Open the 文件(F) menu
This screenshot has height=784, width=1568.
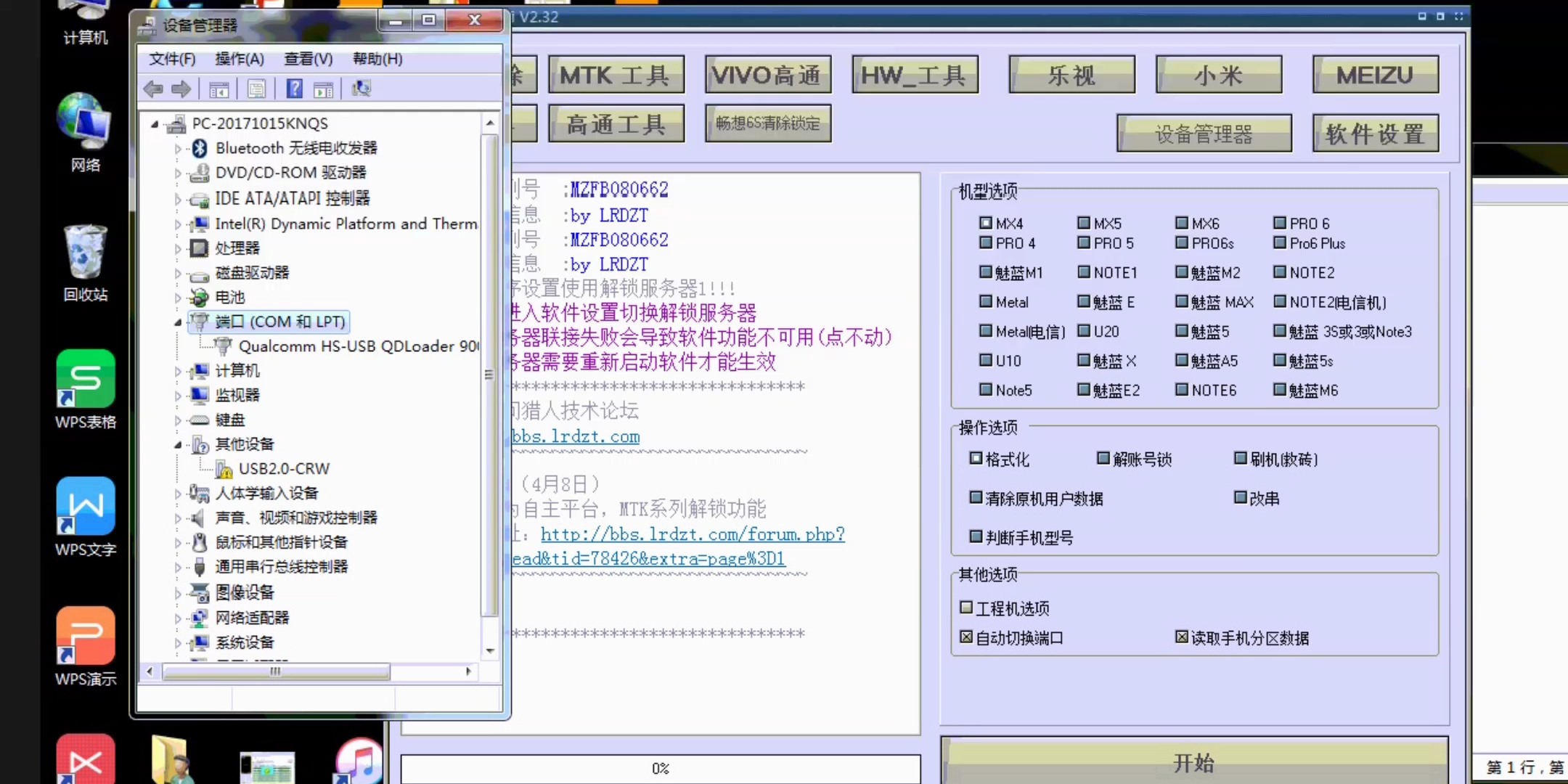point(172,59)
